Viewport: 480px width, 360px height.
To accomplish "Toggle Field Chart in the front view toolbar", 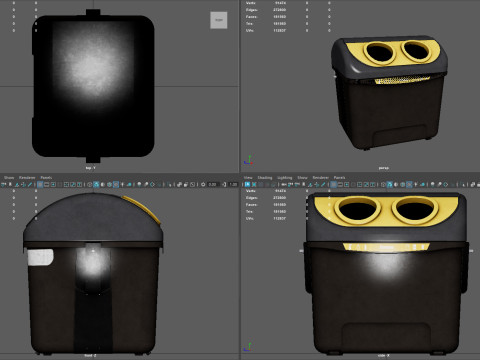I will click(x=66, y=184).
